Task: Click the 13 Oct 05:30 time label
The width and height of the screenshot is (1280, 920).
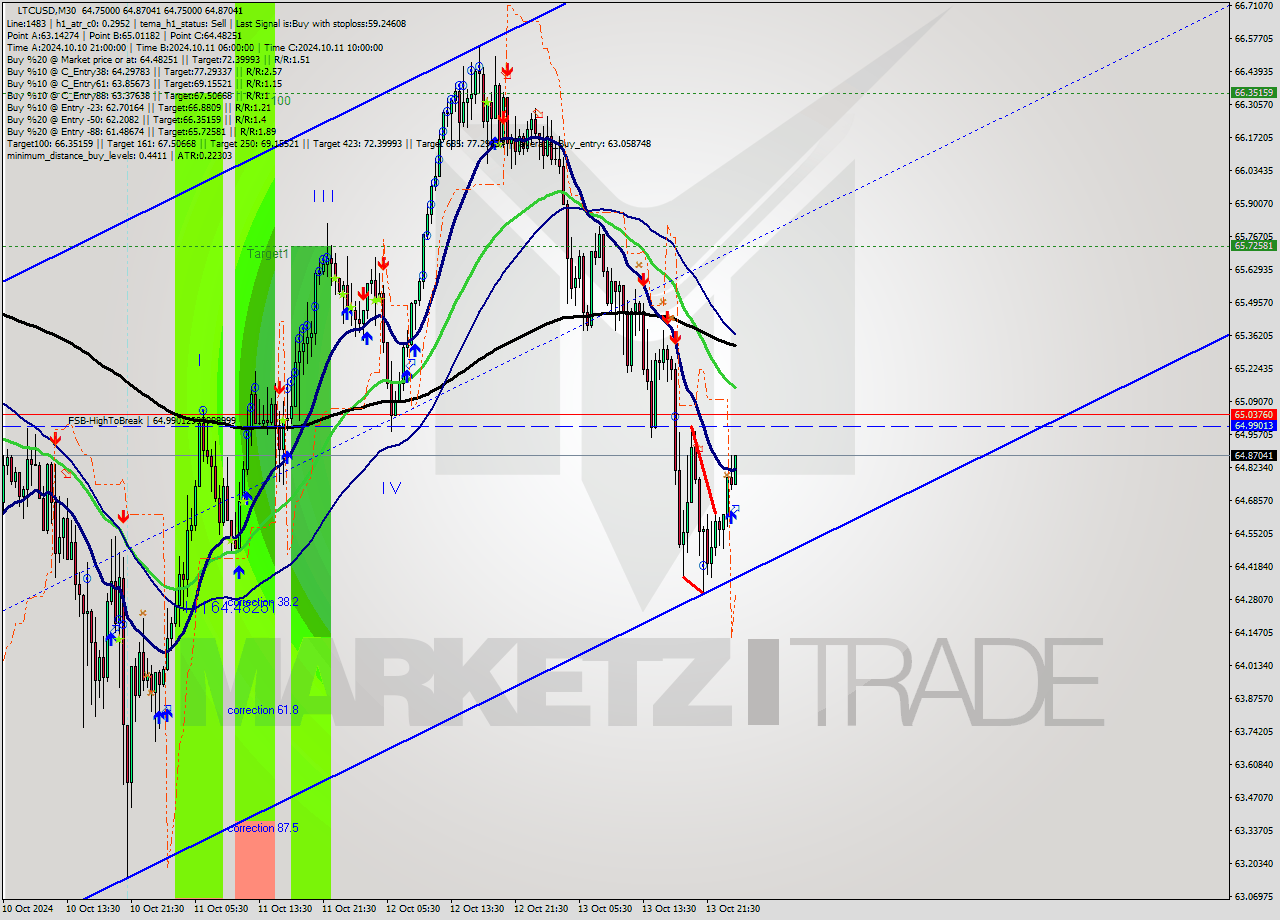Action: click(606, 909)
